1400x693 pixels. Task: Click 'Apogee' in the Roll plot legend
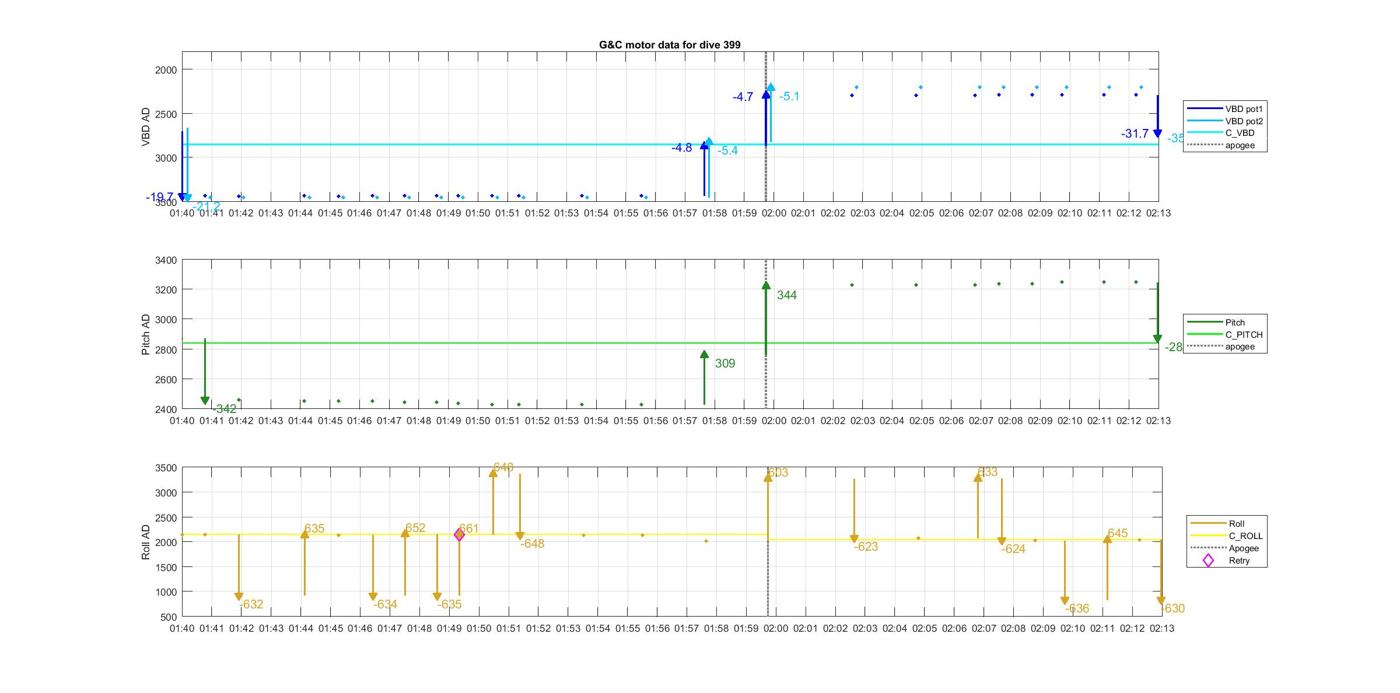1224,548
